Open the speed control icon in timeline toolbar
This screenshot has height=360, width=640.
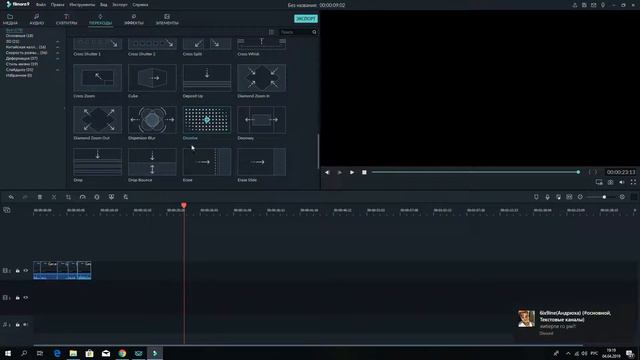(x=82, y=197)
